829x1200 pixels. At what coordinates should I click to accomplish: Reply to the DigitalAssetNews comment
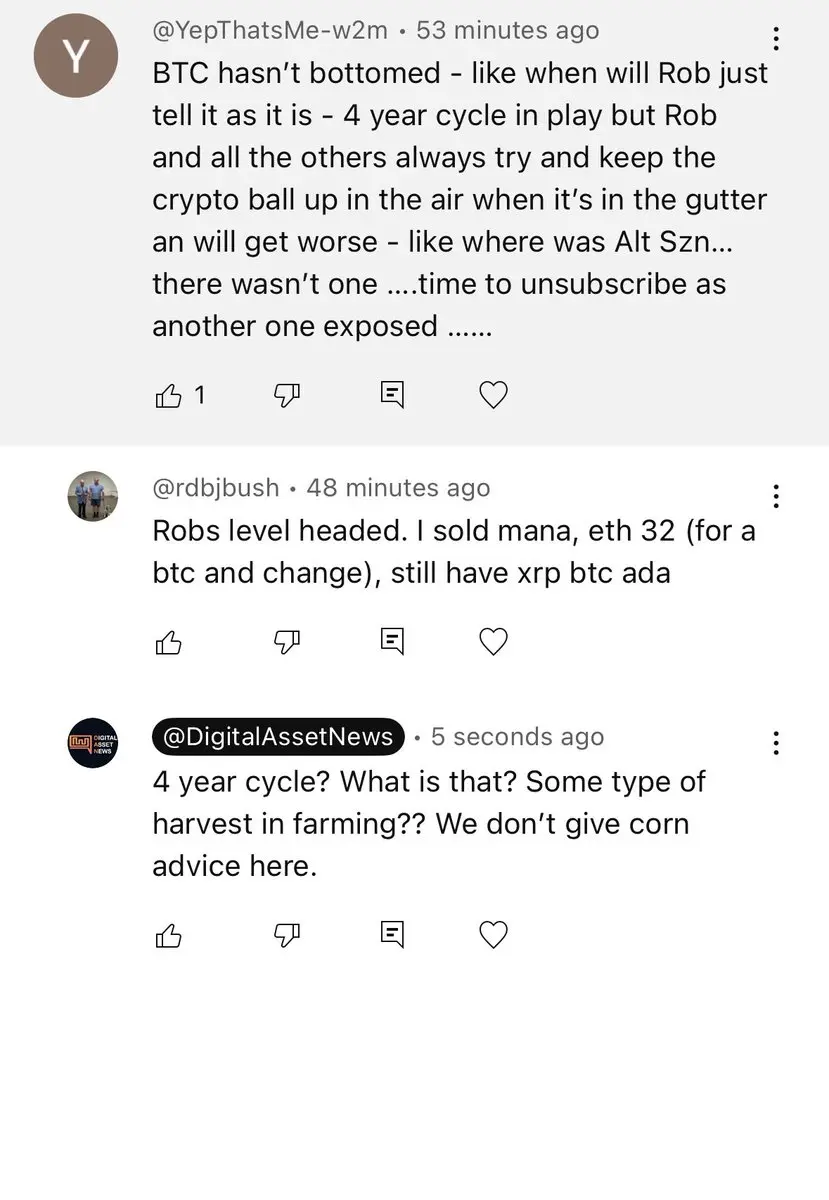[x=393, y=935]
